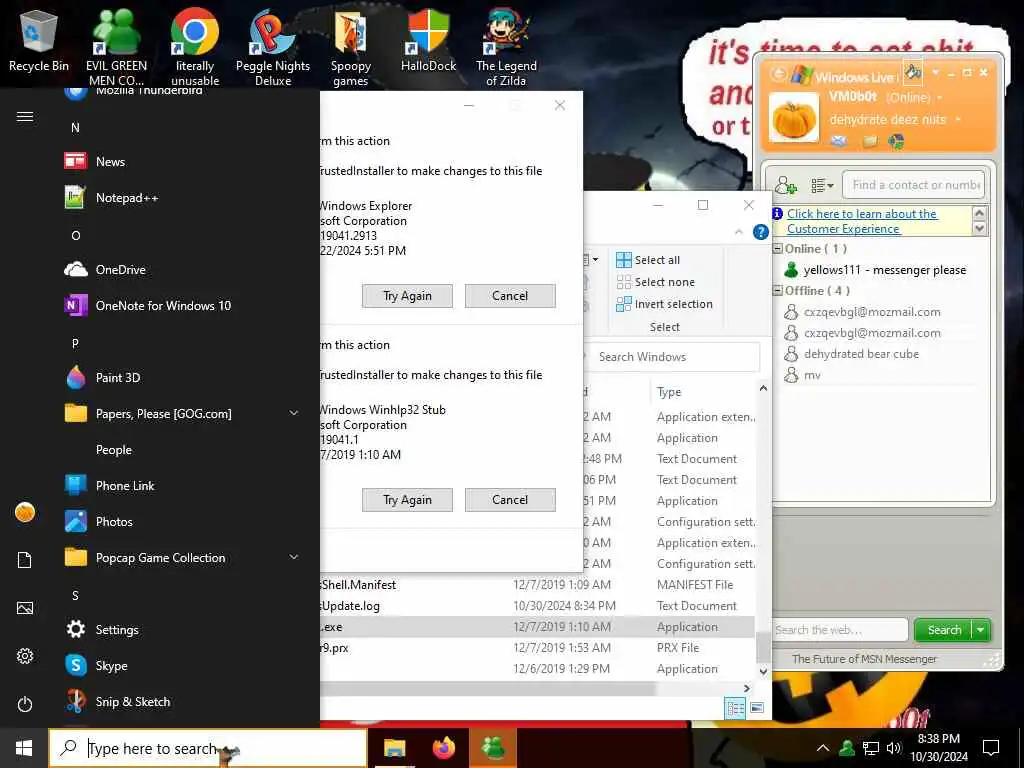
Task: Open the Recycle Bin desktop icon
Action: pyautogui.click(x=39, y=42)
